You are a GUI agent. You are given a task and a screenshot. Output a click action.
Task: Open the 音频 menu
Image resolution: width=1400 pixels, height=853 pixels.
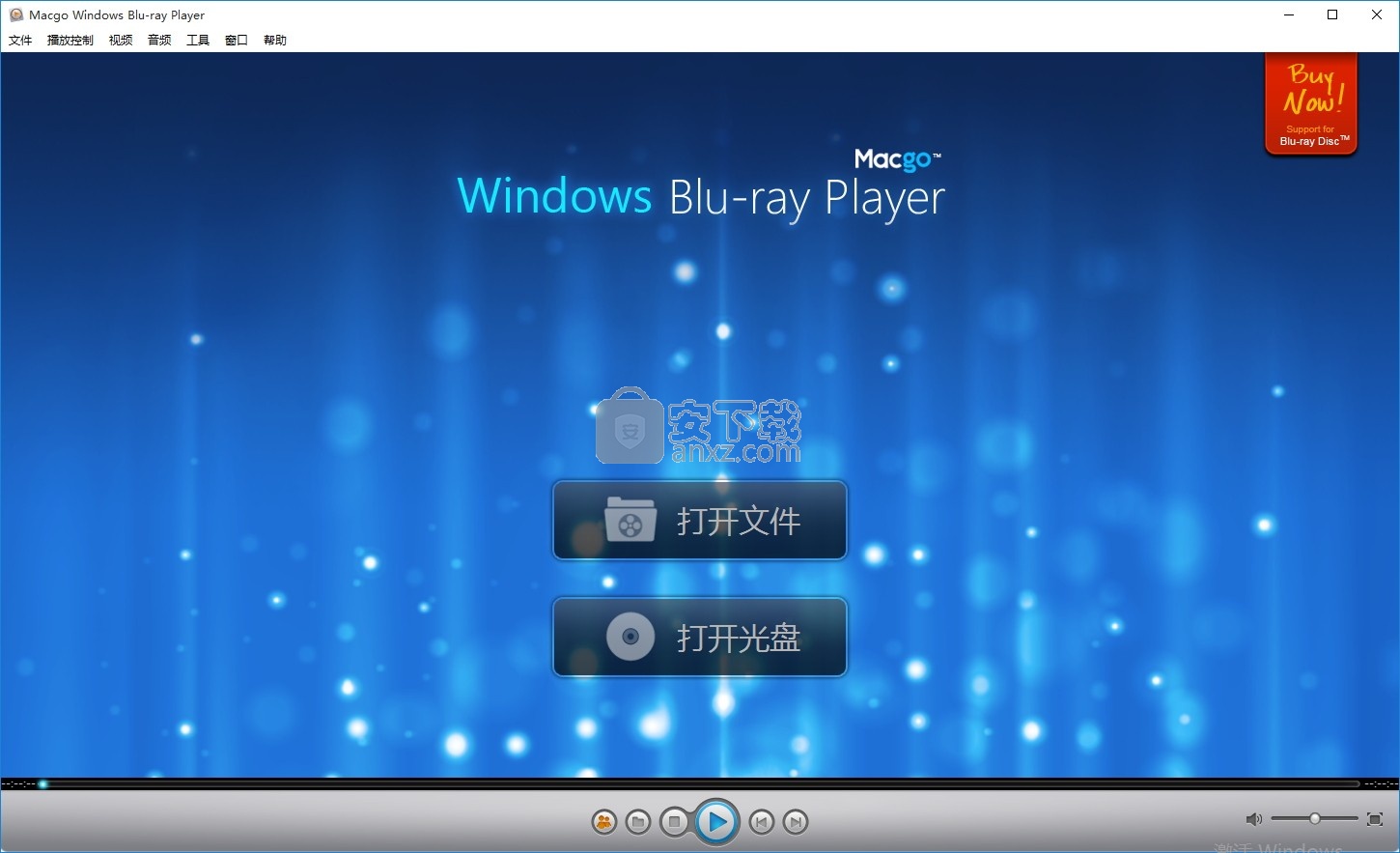159,40
